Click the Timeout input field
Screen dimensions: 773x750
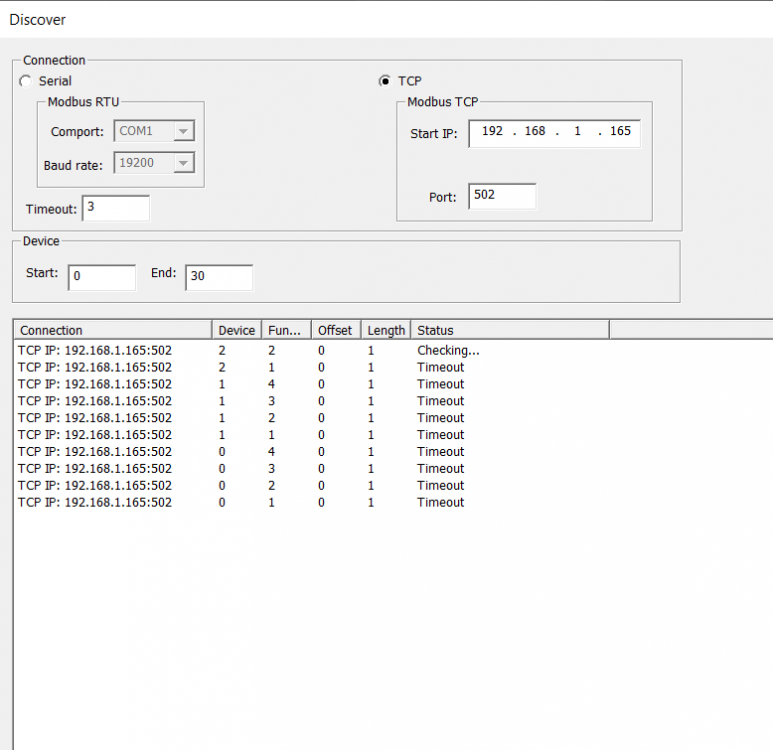[x=115, y=208]
